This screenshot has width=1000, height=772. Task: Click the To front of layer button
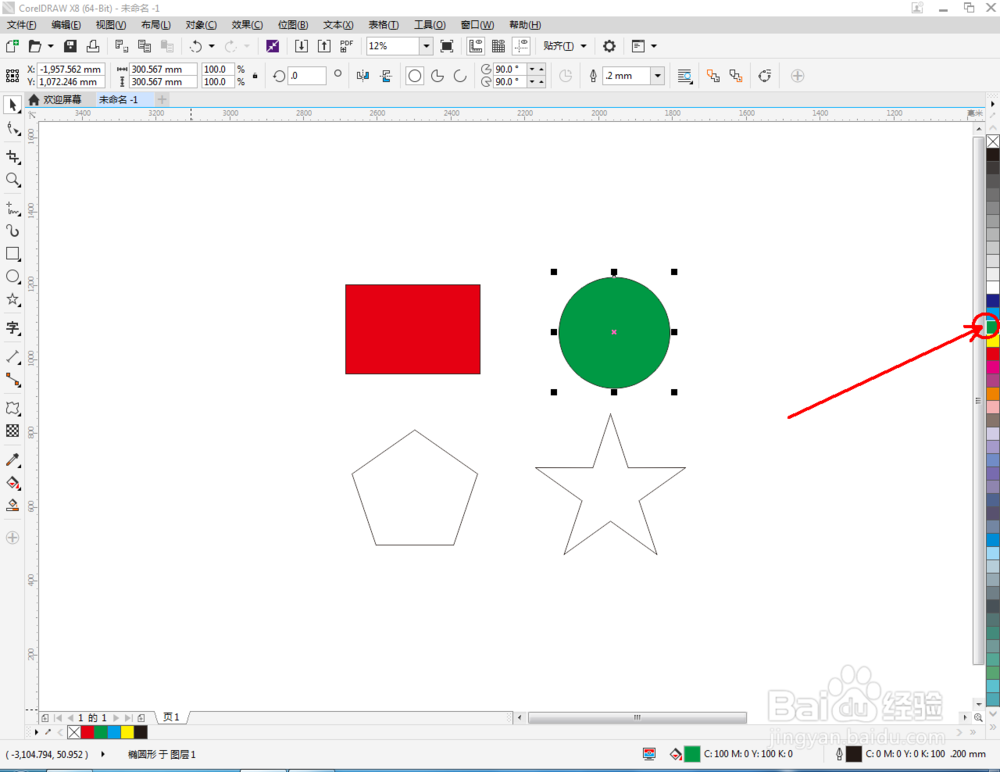click(713, 76)
